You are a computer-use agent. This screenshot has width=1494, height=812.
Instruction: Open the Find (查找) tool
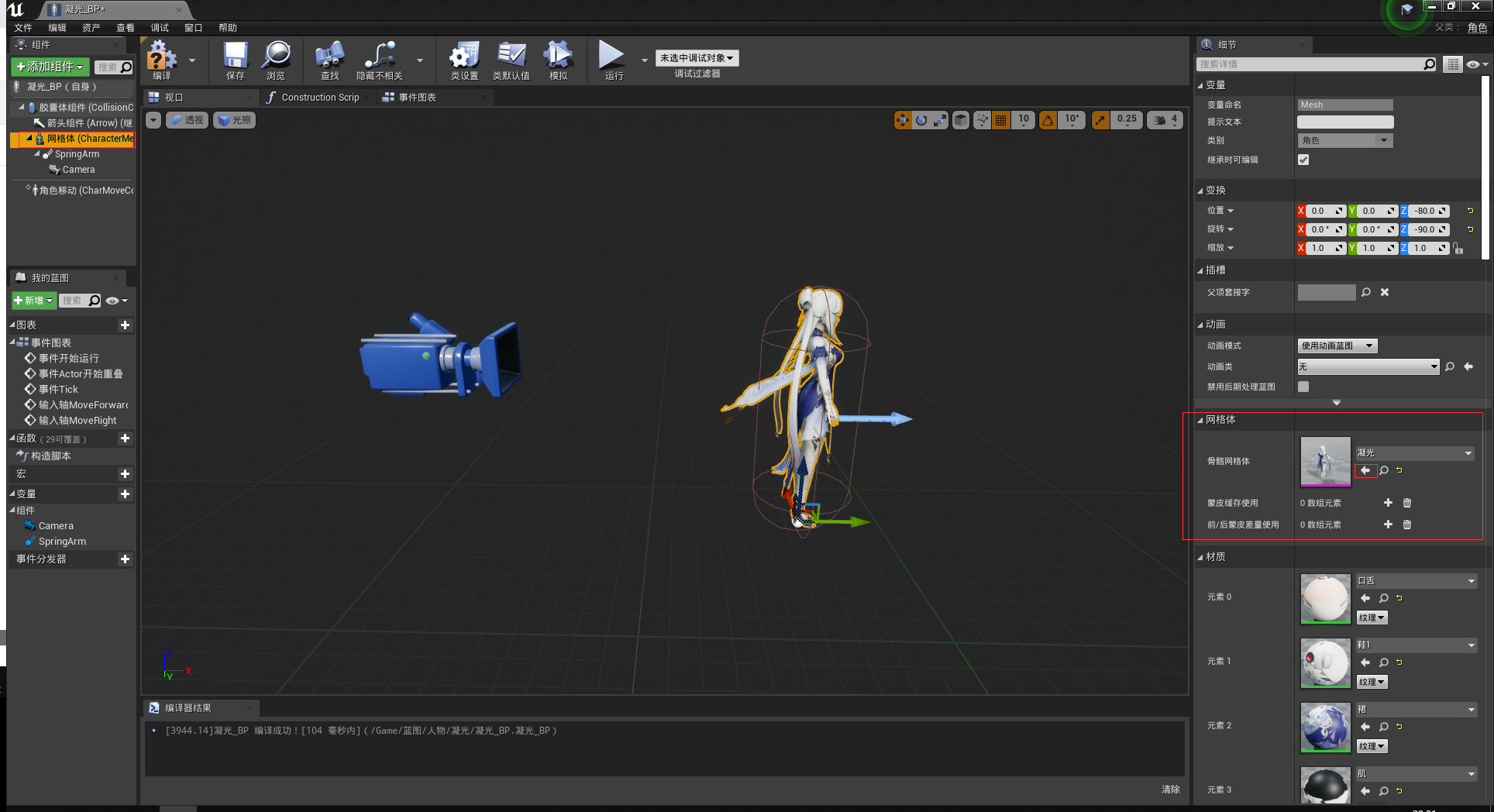tap(330, 60)
